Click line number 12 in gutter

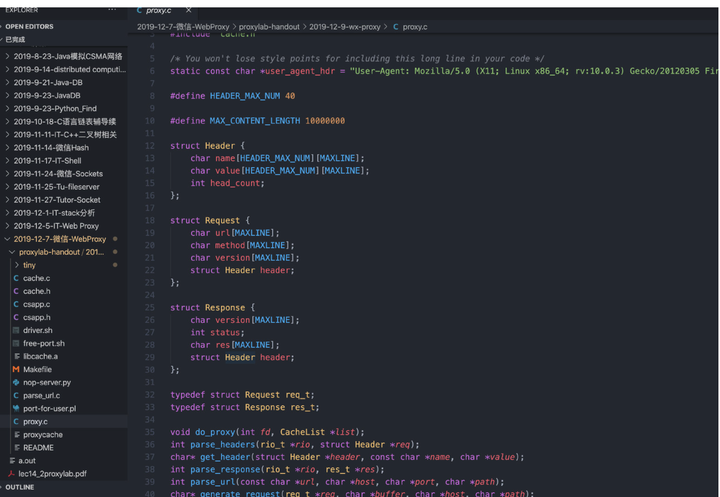point(150,146)
